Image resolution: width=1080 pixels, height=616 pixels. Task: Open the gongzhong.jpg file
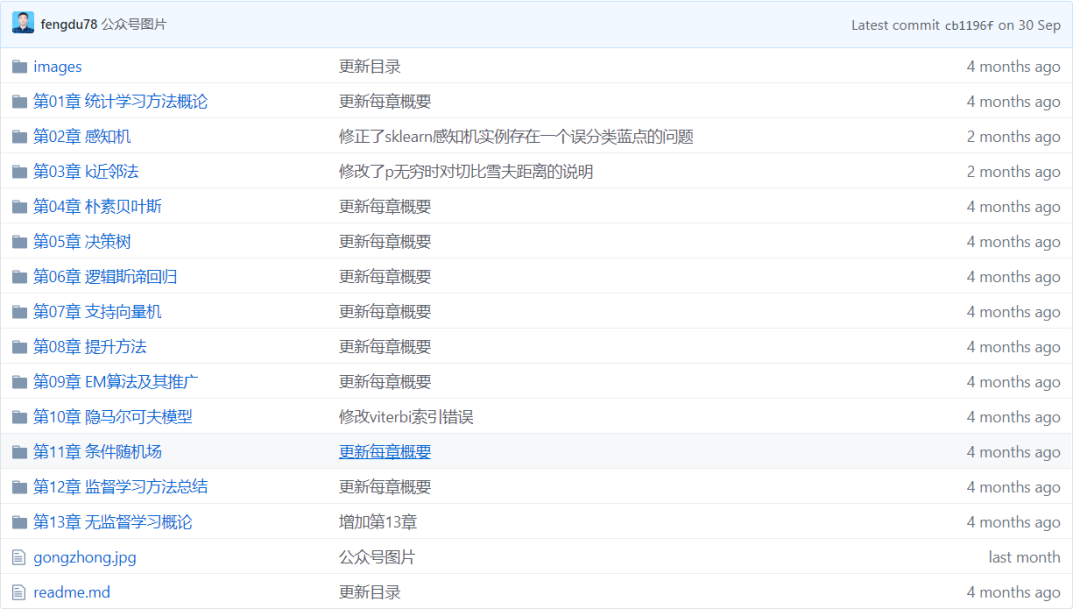[85, 557]
